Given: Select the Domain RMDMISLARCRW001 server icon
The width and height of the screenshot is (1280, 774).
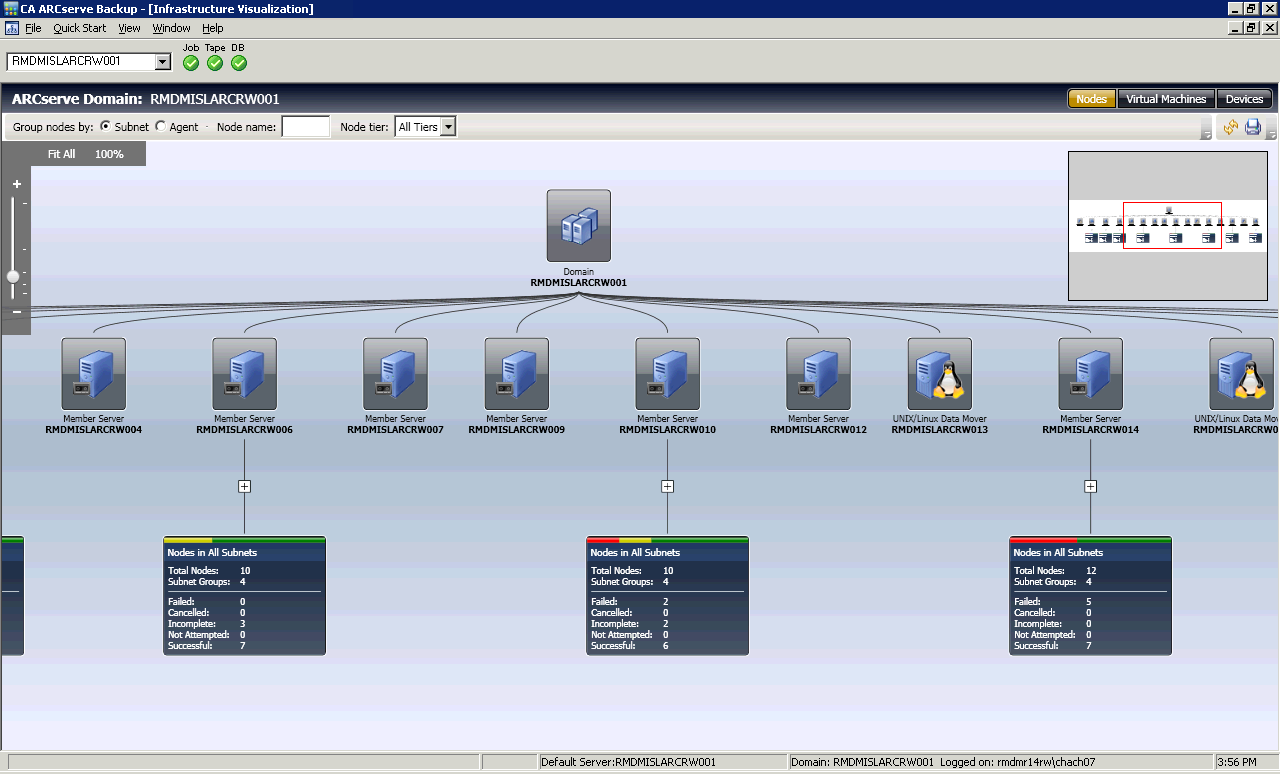Looking at the screenshot, I should [x=578, y=225].
